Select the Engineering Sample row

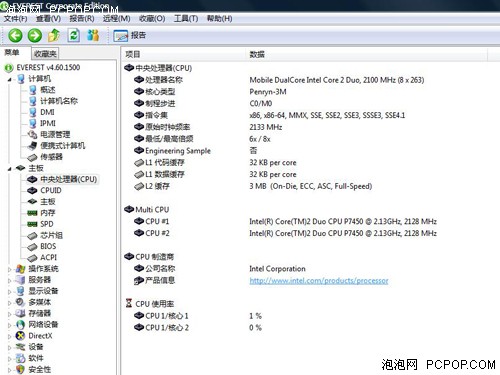(195, 151)
